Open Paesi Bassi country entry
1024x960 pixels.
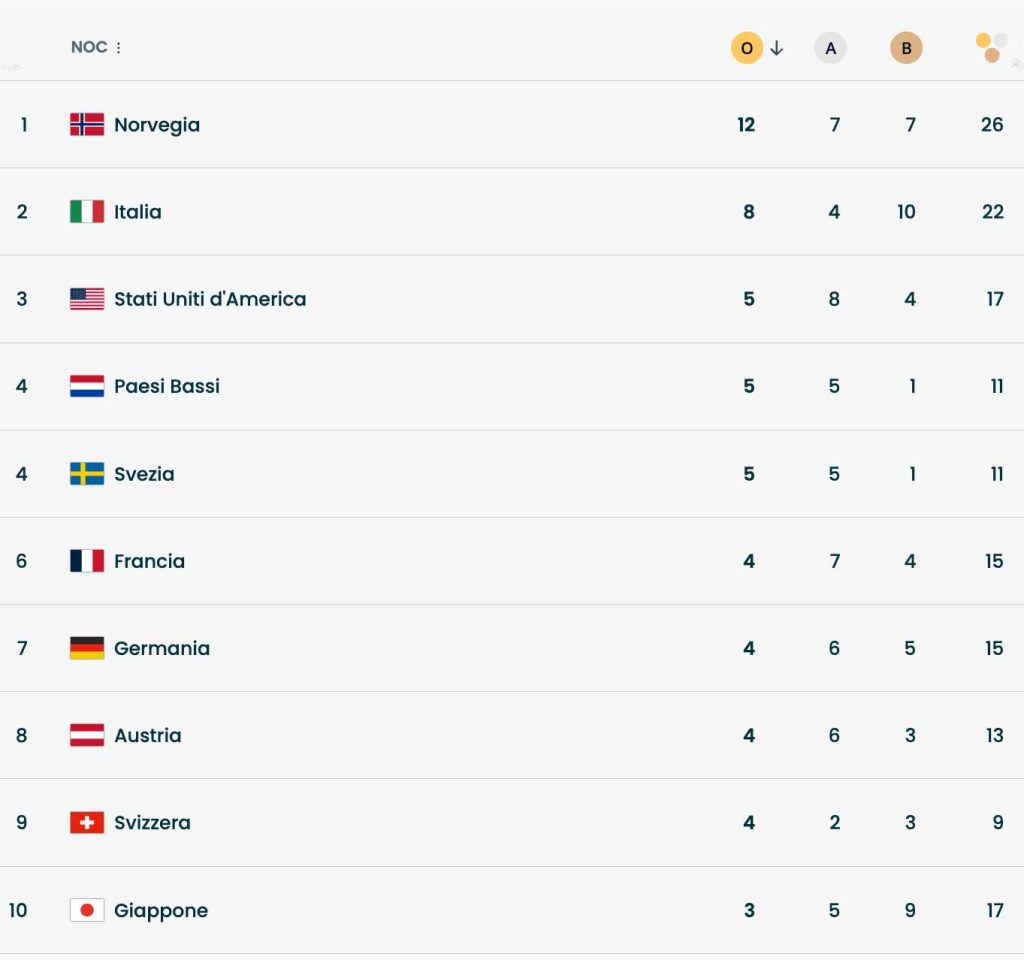(167, 386)
